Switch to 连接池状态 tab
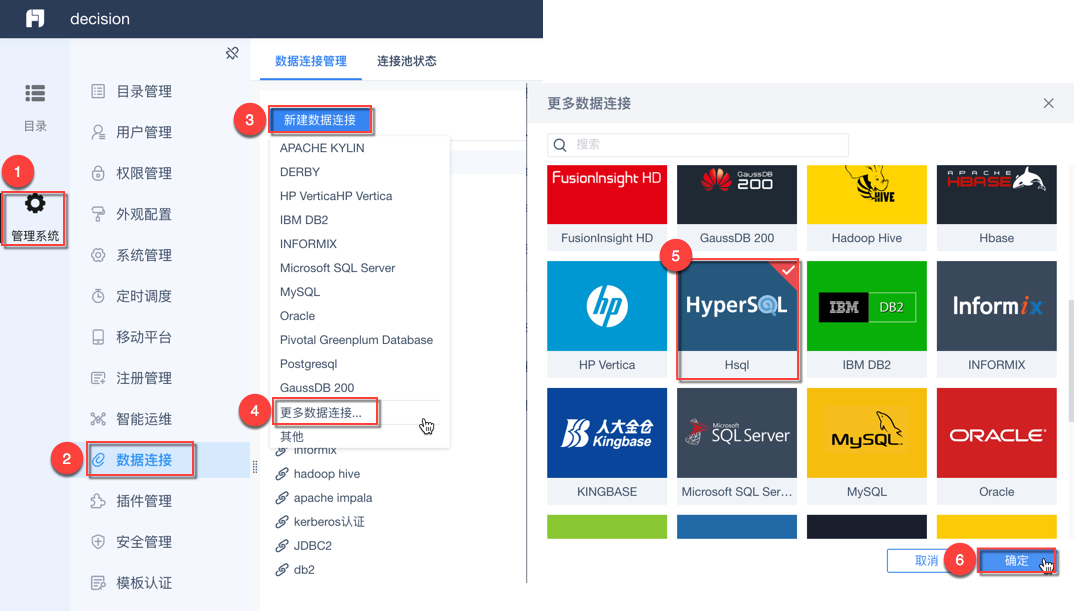The width and height of the screenshot is (1074, 614). pyautogui.click(x=407, y=61)
